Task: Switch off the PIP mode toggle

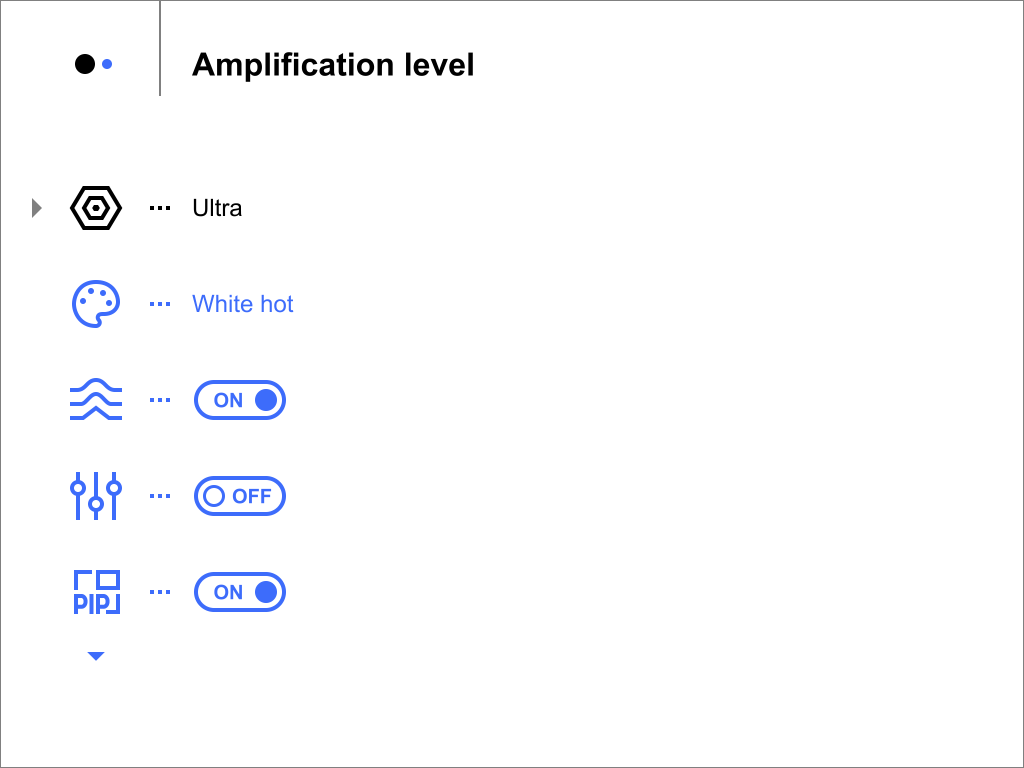Action: pos(240,592)
